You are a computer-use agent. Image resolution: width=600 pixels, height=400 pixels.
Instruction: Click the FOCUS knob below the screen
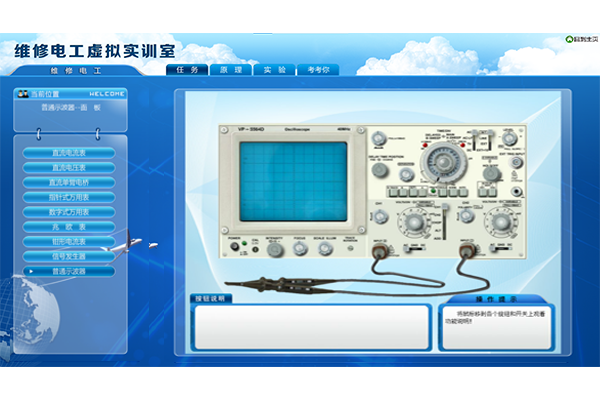[299, 246]
